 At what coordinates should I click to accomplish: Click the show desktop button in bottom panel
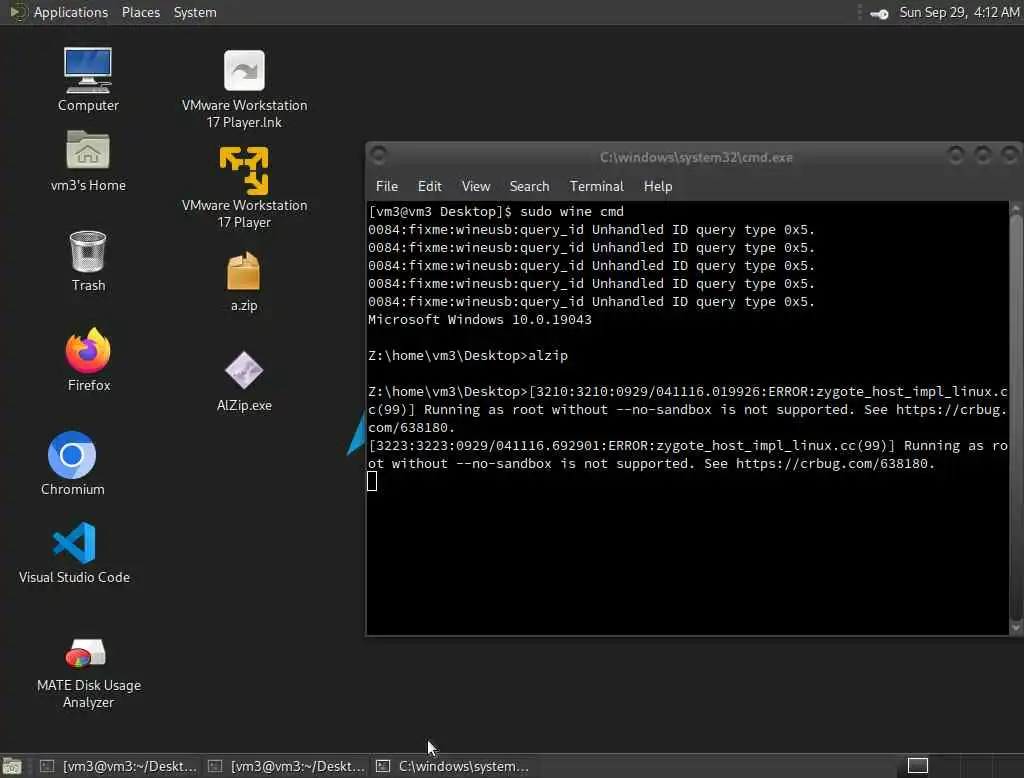point(12,766)
